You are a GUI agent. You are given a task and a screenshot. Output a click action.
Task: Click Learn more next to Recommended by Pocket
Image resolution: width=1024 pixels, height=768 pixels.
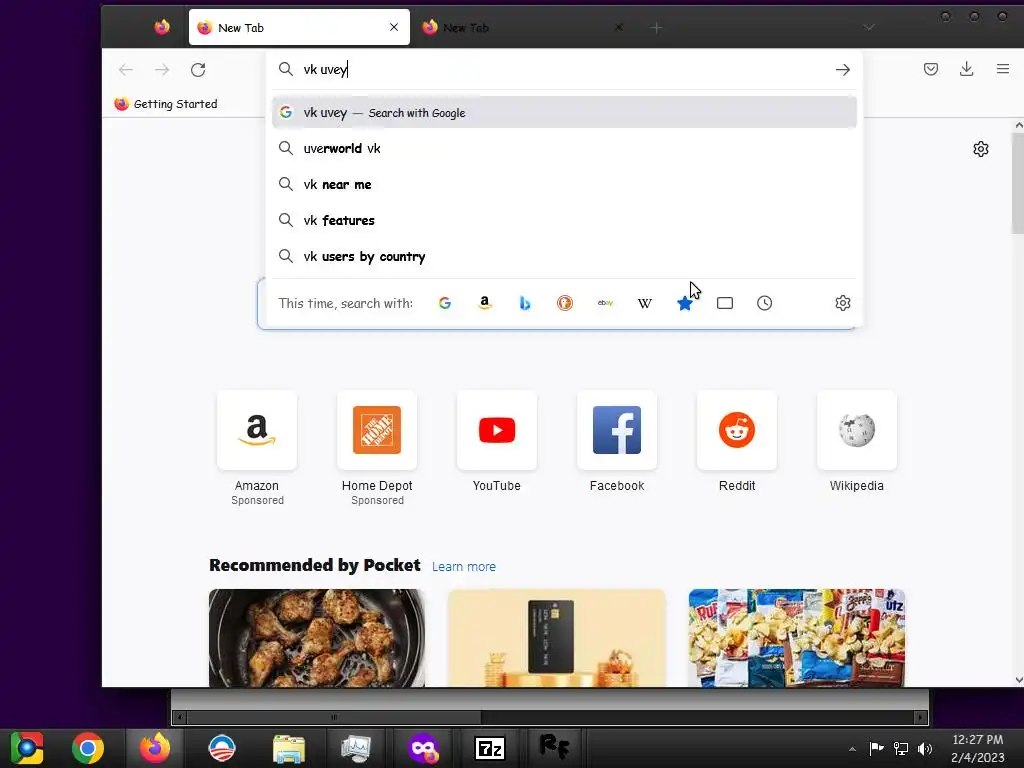(x=464, y=566)
